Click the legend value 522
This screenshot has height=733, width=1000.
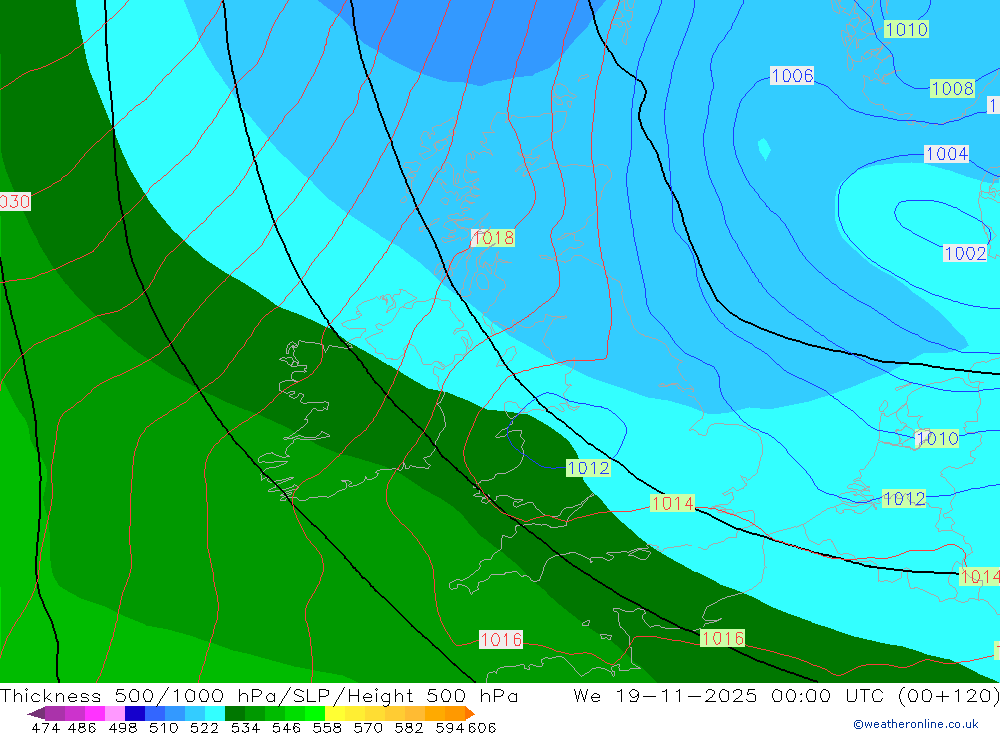point(204,727)
